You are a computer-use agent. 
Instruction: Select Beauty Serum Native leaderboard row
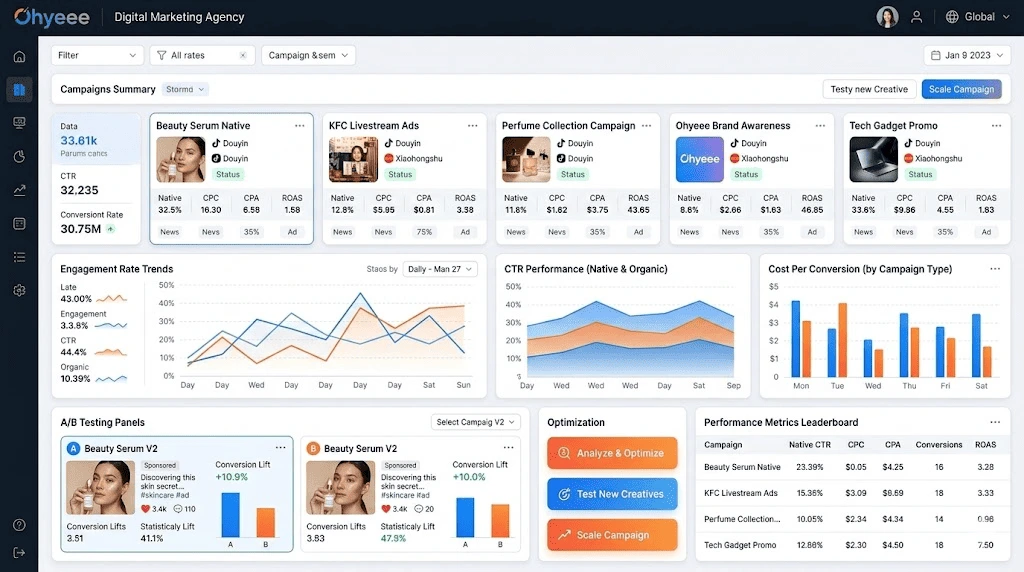(852, 467)
